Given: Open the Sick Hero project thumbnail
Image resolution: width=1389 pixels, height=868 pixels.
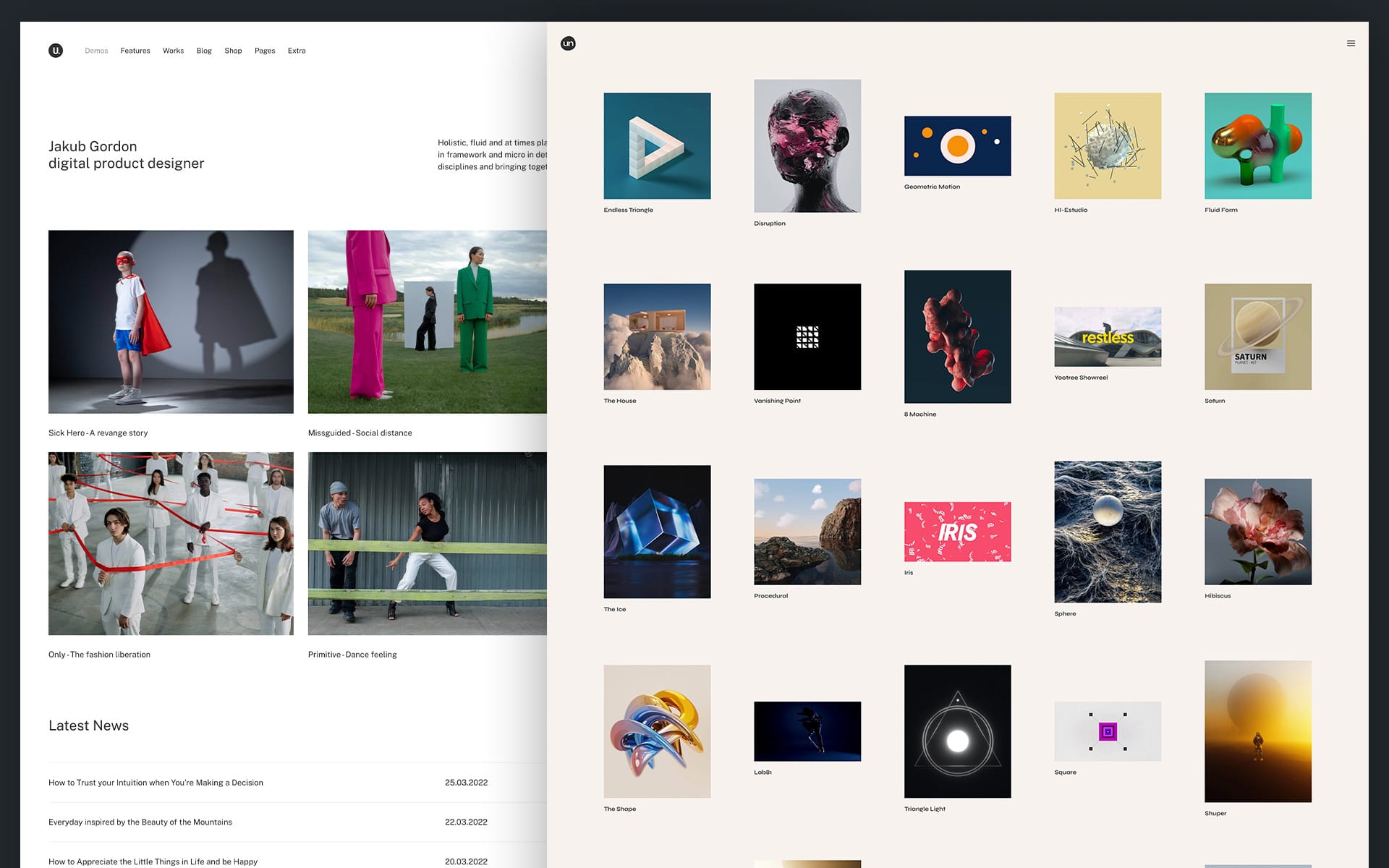Looking at the screenshot, I should point(171,322).
